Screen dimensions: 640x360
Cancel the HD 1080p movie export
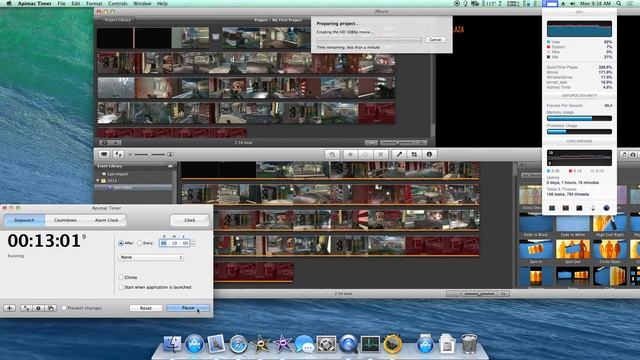435,40
